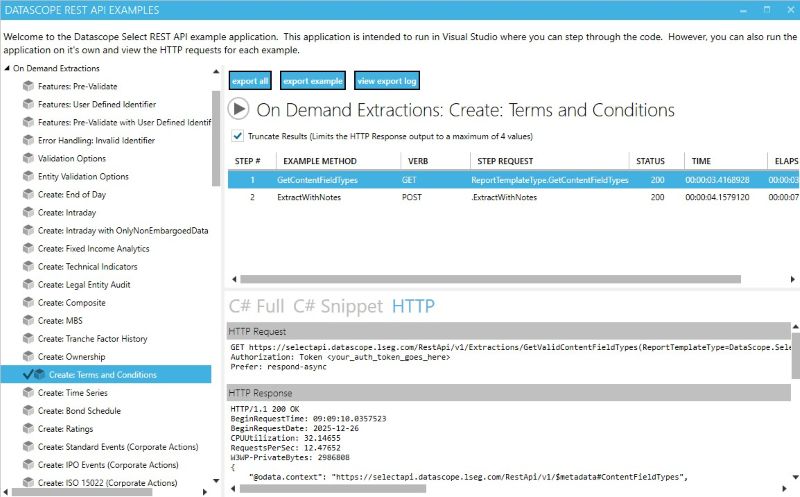Click the cube icon beside Create: Ownership
This screenshot has height=497, width=800.
(x=28, y=357)
